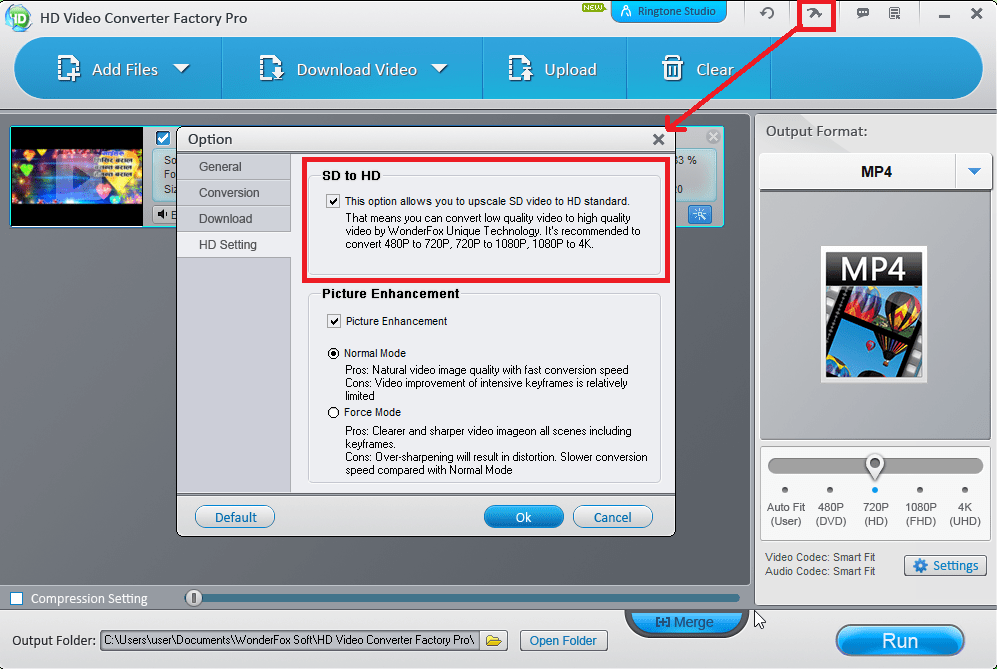Click Cancel in the Option dialog
This screenshot has height=669, width=997.
pos(612,517)
